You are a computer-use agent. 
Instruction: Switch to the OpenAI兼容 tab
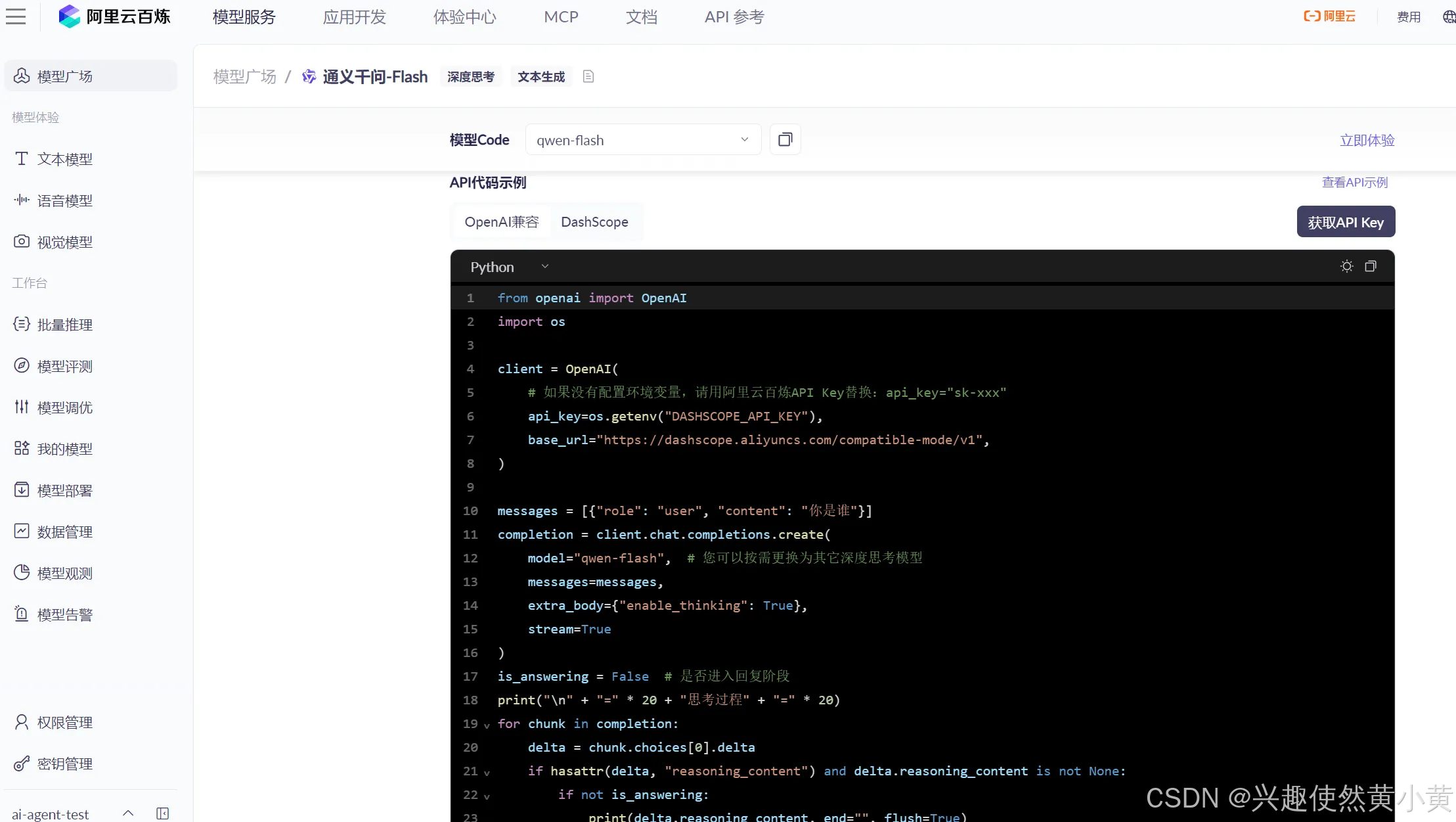502,222
